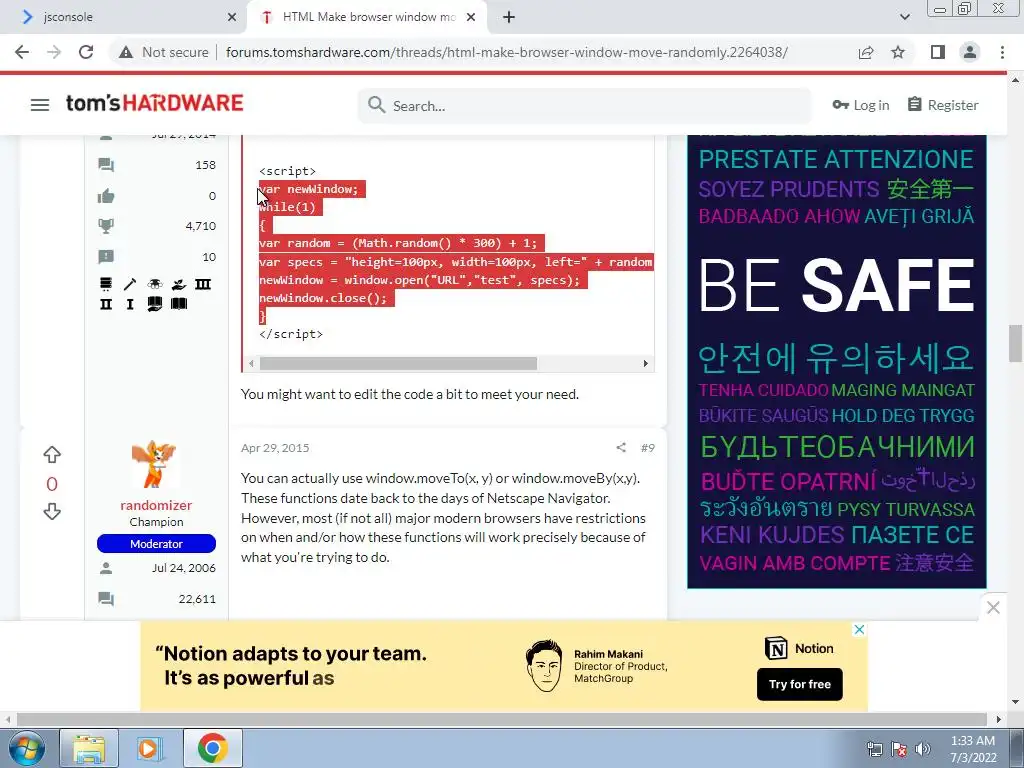
Task: Open the BE SAFE multilingual banner ad
Action: click(x=837, y=361)
